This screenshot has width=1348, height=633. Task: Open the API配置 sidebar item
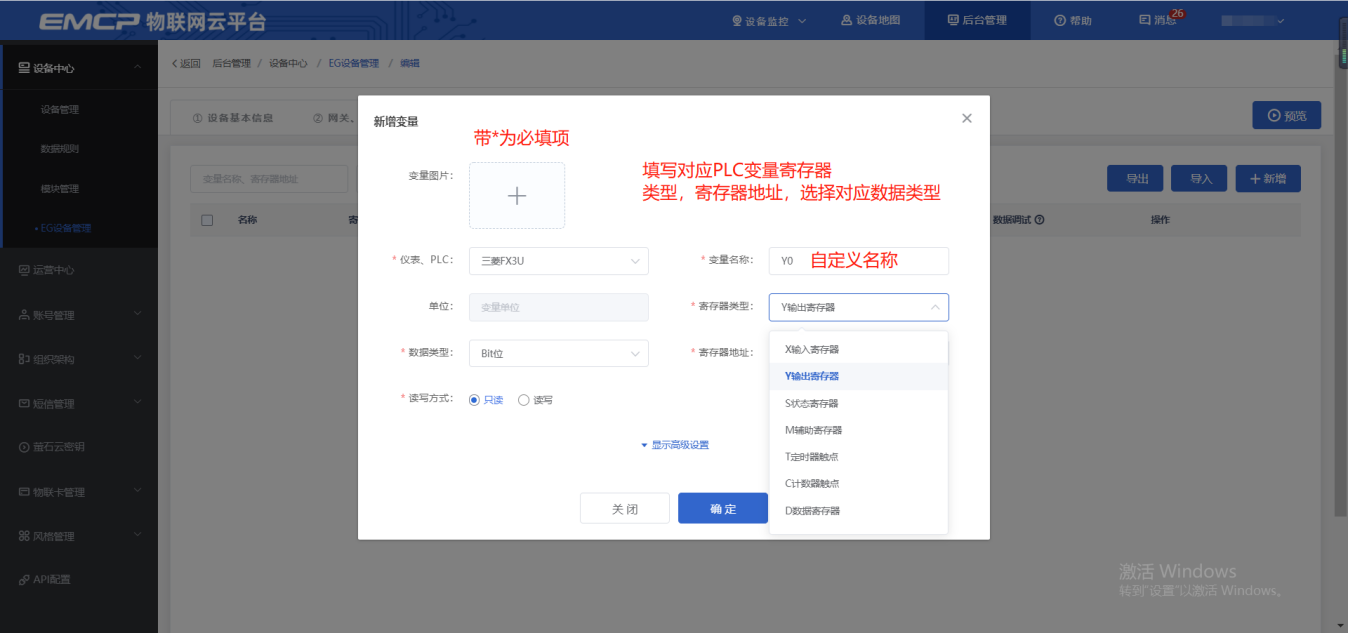point(51,580)
